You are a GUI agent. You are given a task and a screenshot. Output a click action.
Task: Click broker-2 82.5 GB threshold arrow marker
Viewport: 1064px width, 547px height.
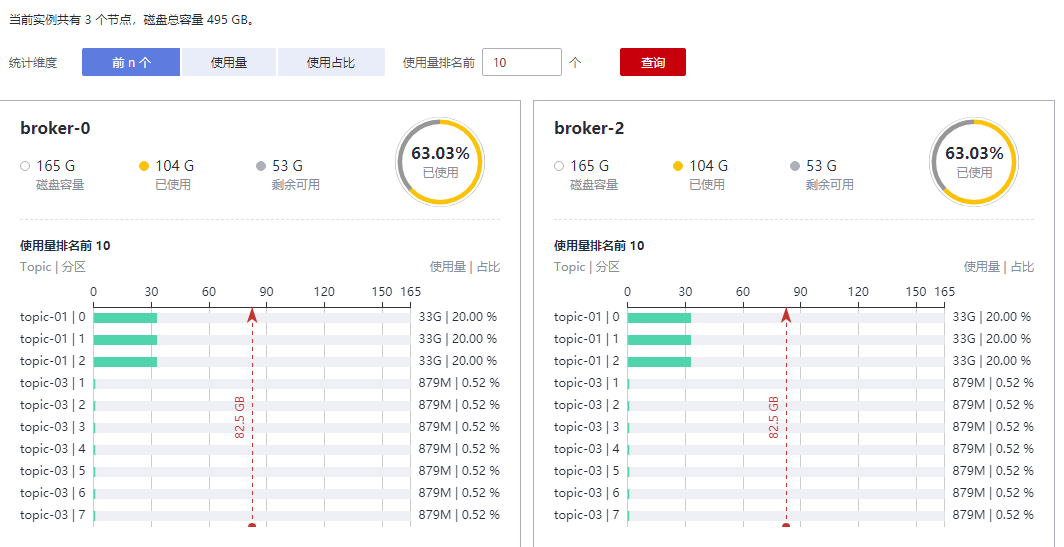tap(786, 314)
